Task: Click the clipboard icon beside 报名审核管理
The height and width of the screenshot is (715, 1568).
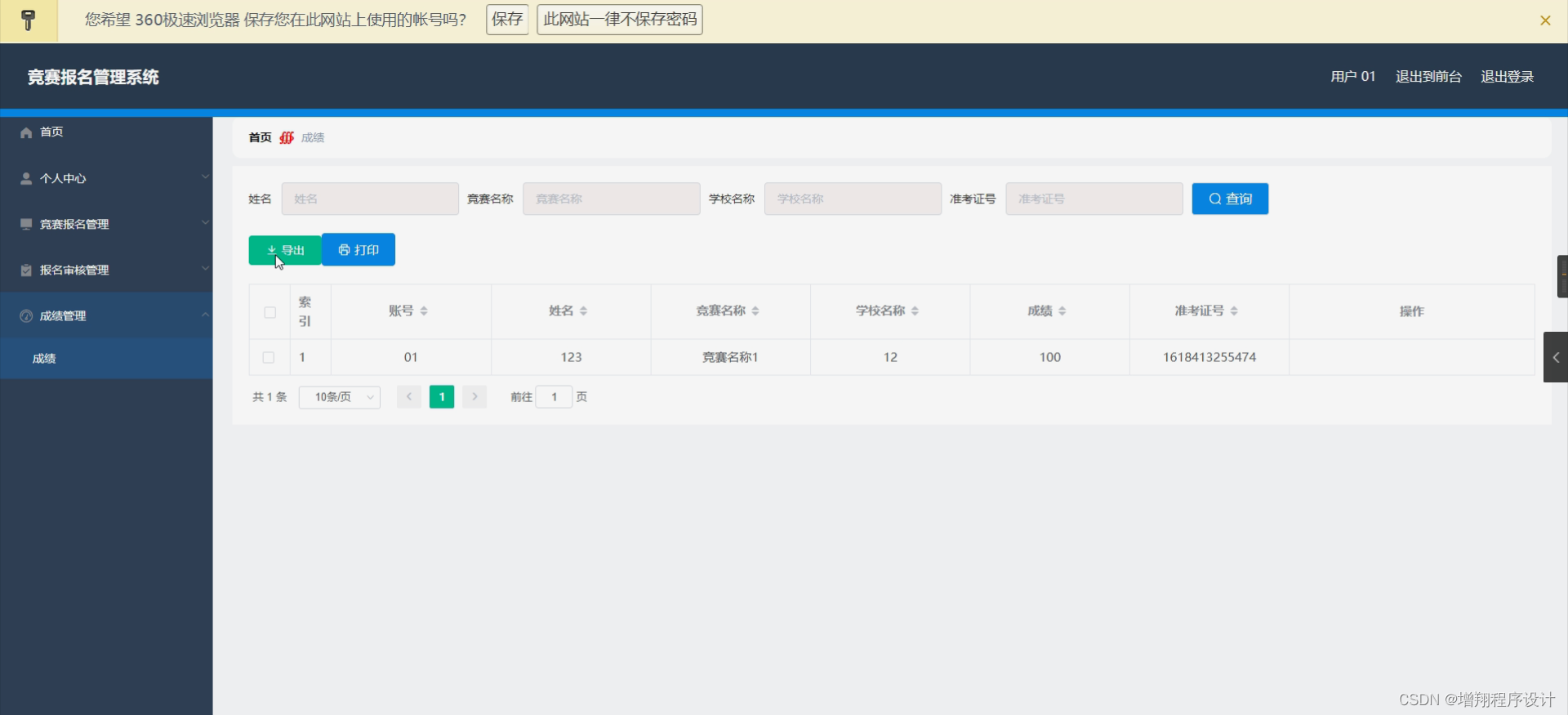Action: (x=26, y=270)
